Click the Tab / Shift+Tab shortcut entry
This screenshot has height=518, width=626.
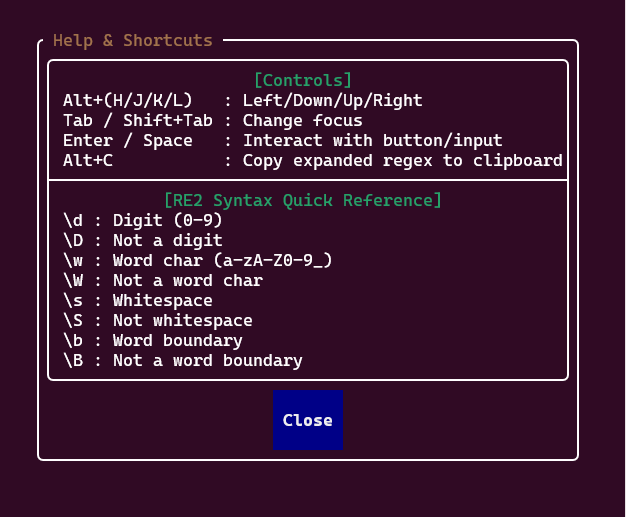(213, 121)
